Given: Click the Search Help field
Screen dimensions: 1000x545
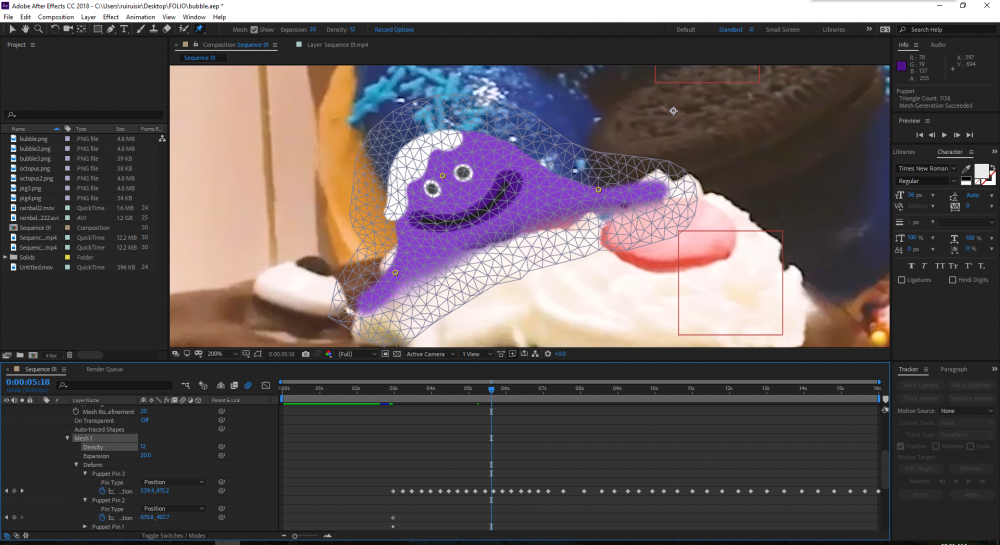Looking at the screenshot, I should (947, 29).
